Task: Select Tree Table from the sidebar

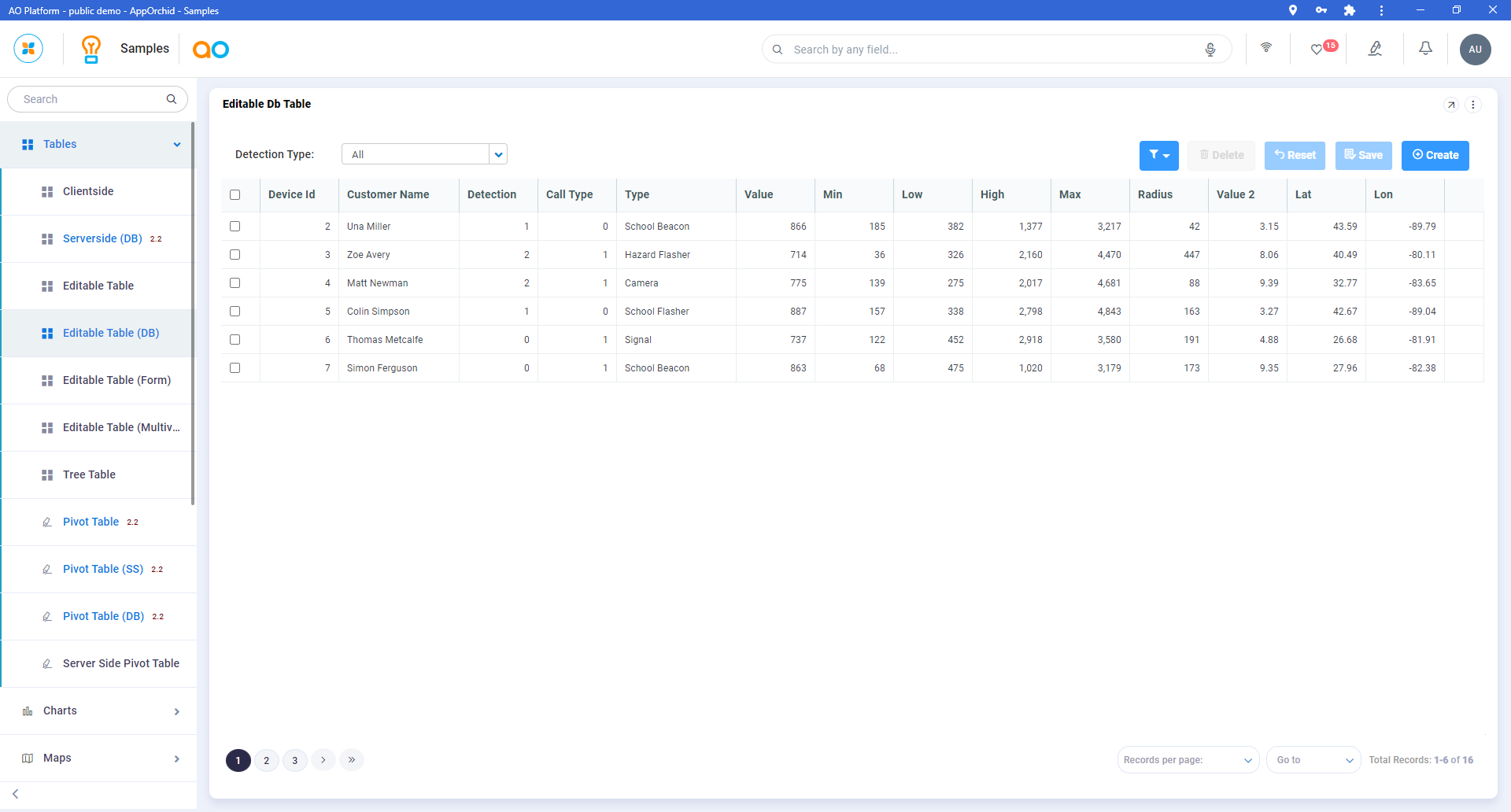Action: point(89,474)
